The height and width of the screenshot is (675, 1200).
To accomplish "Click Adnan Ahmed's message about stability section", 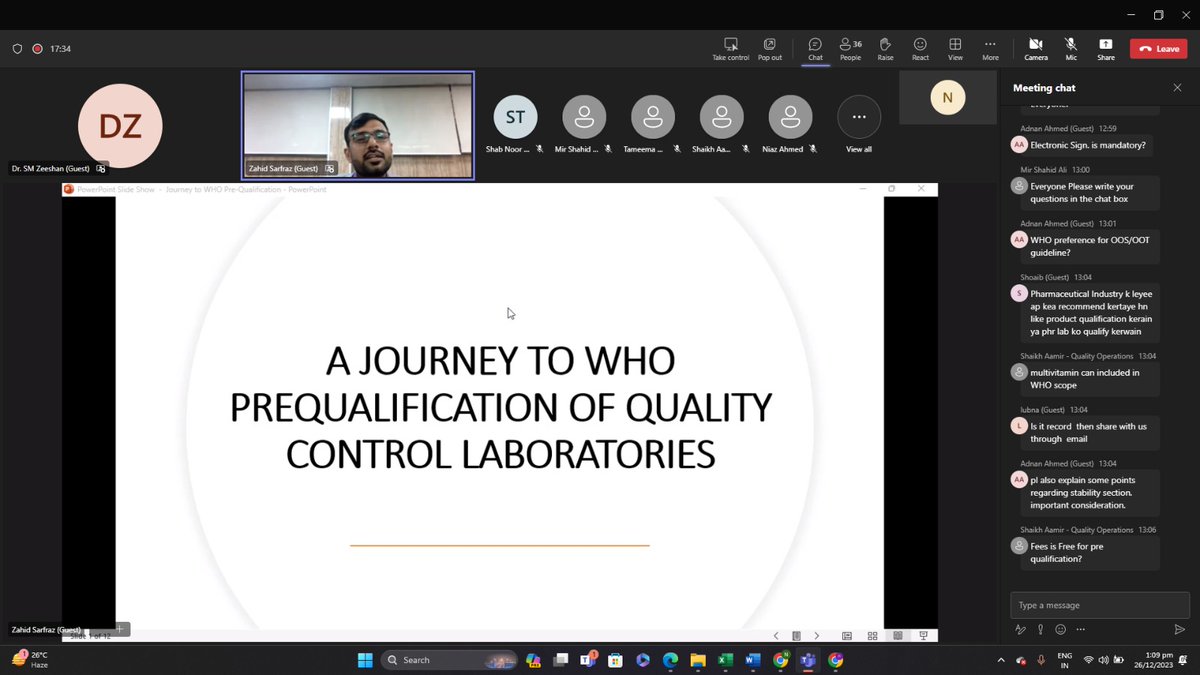I will [x=1092, y=492].
